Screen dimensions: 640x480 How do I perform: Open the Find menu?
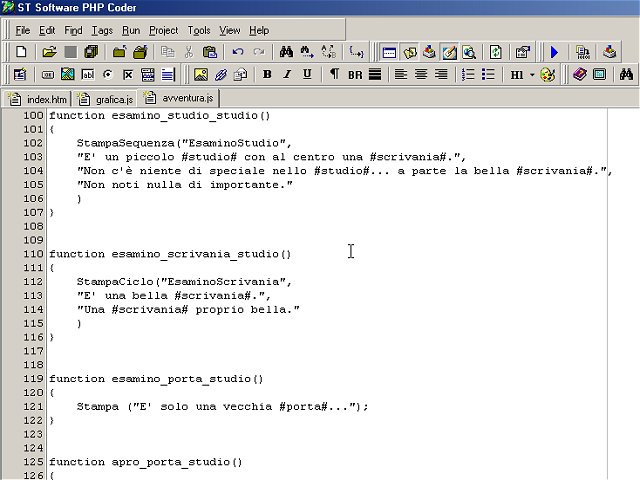click(73, 31)
